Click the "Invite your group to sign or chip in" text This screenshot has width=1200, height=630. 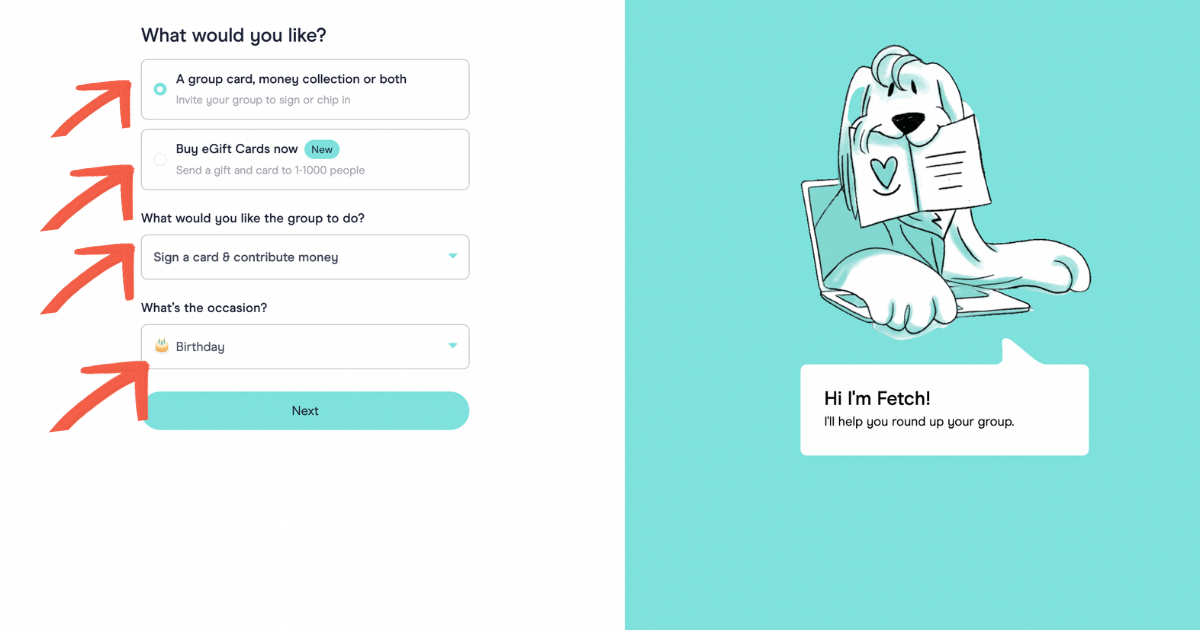click(x=262, y=100)
